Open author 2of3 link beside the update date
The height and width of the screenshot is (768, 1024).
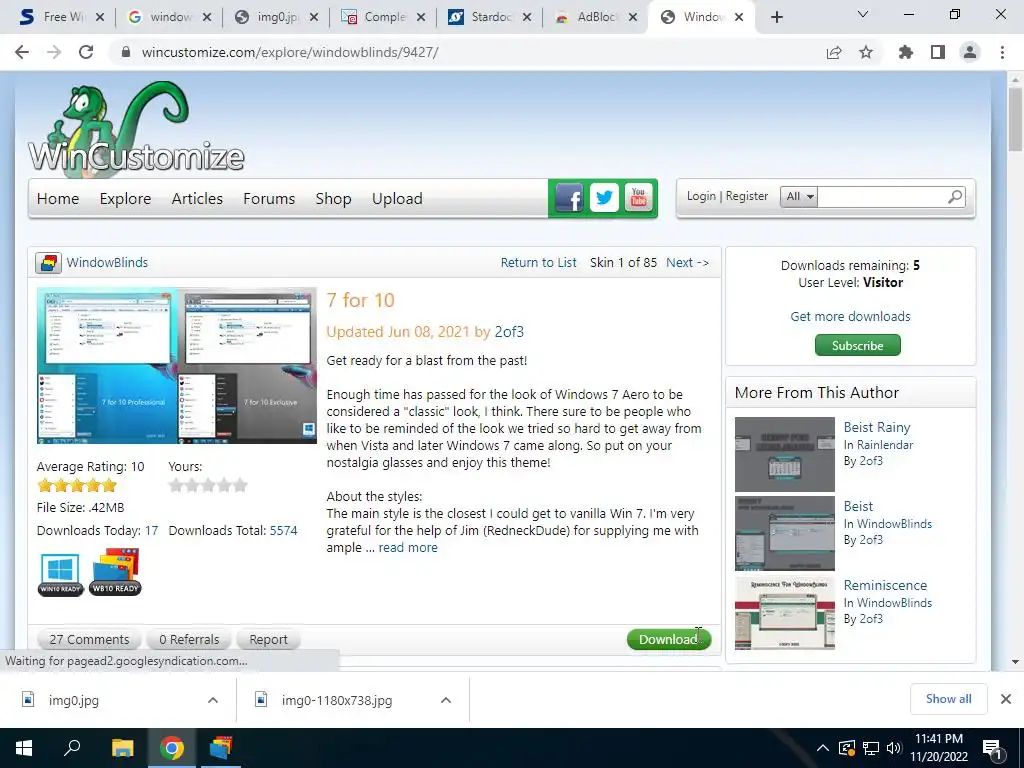coord(509,332)
